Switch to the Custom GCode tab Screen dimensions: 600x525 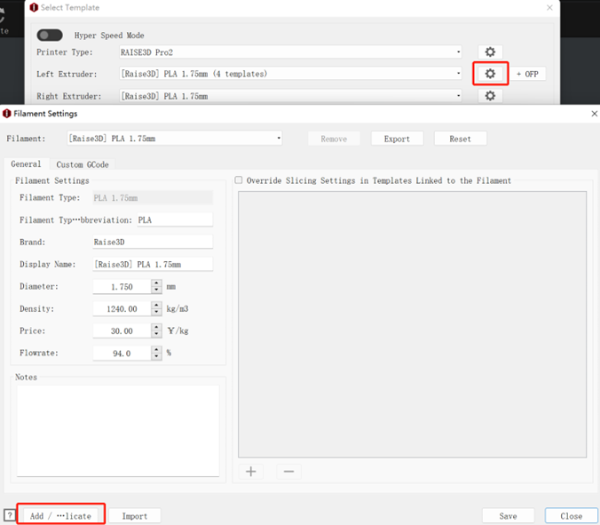coord(82,164)
